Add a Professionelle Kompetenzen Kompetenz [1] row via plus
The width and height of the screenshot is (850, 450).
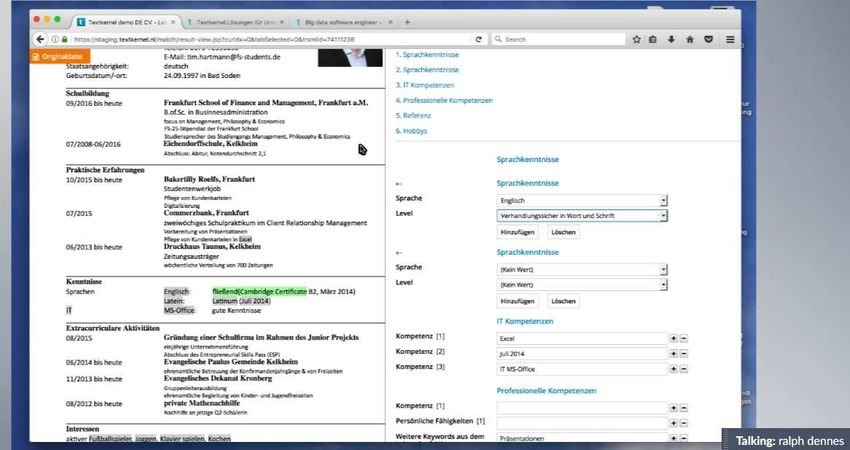click(x=673, y=408)
